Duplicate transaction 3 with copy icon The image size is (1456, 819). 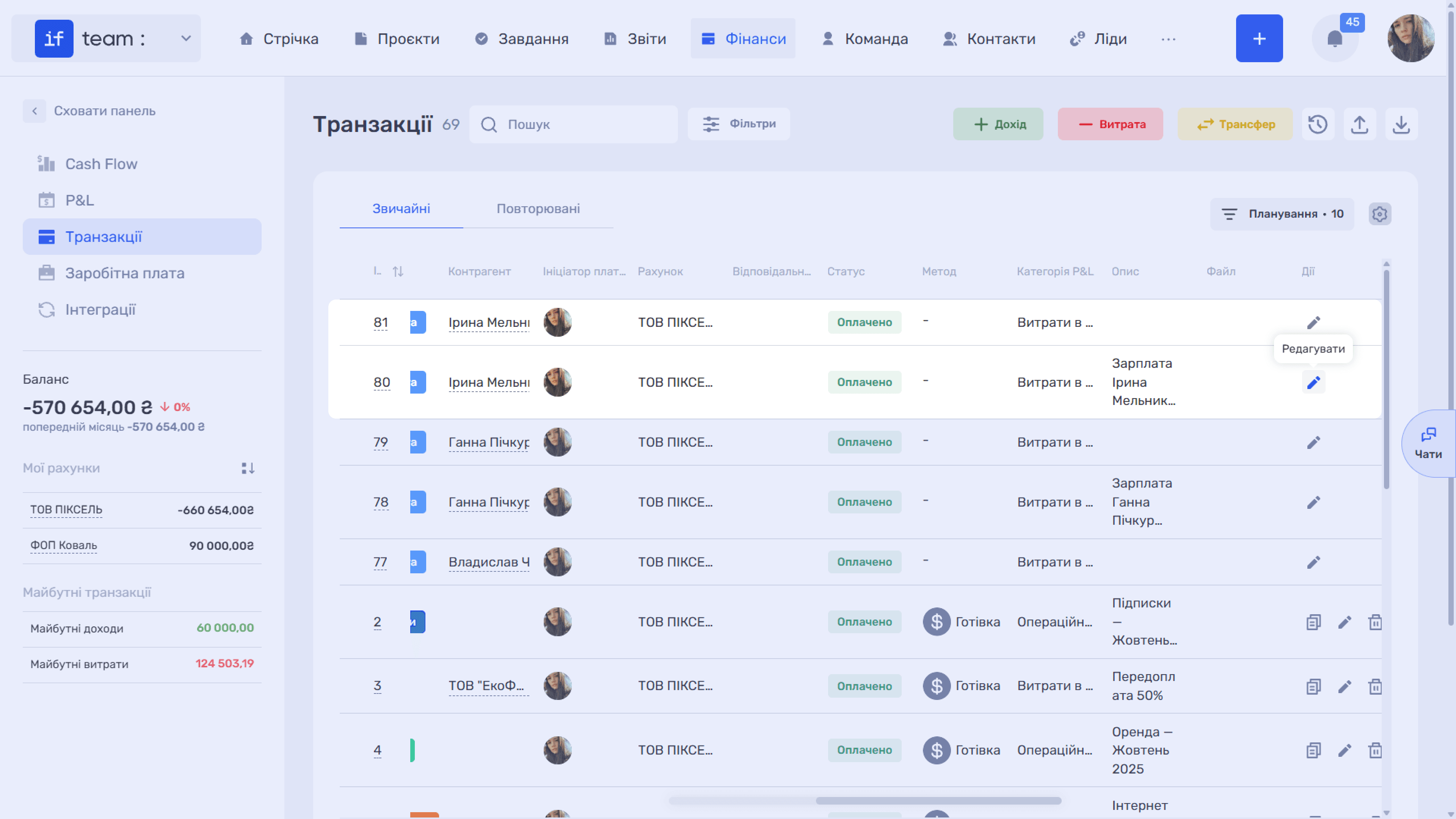coord(1313,686)
